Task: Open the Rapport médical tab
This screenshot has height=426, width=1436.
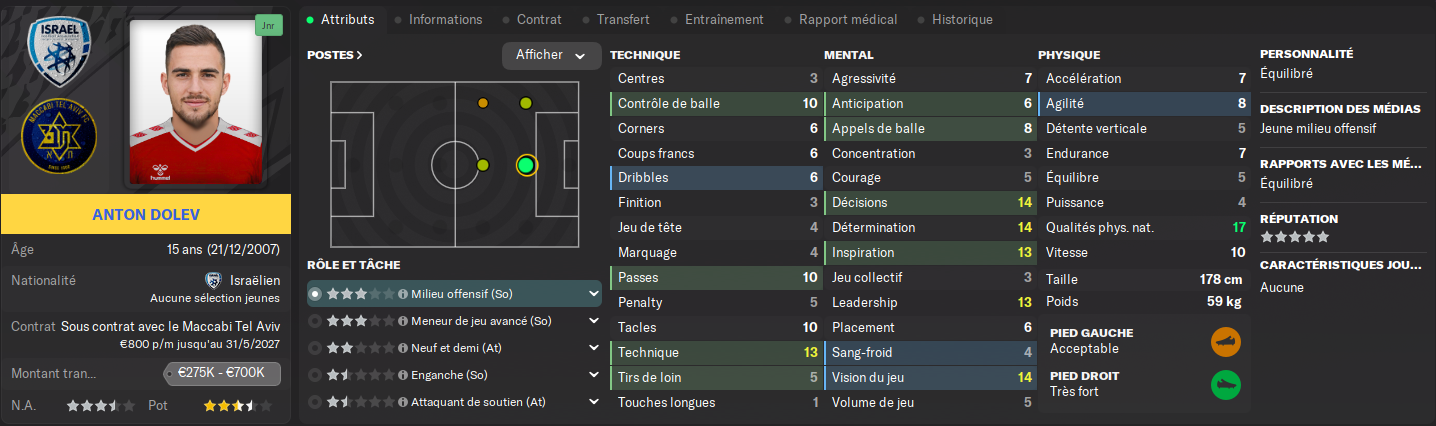Action: (x=847, y=19)
